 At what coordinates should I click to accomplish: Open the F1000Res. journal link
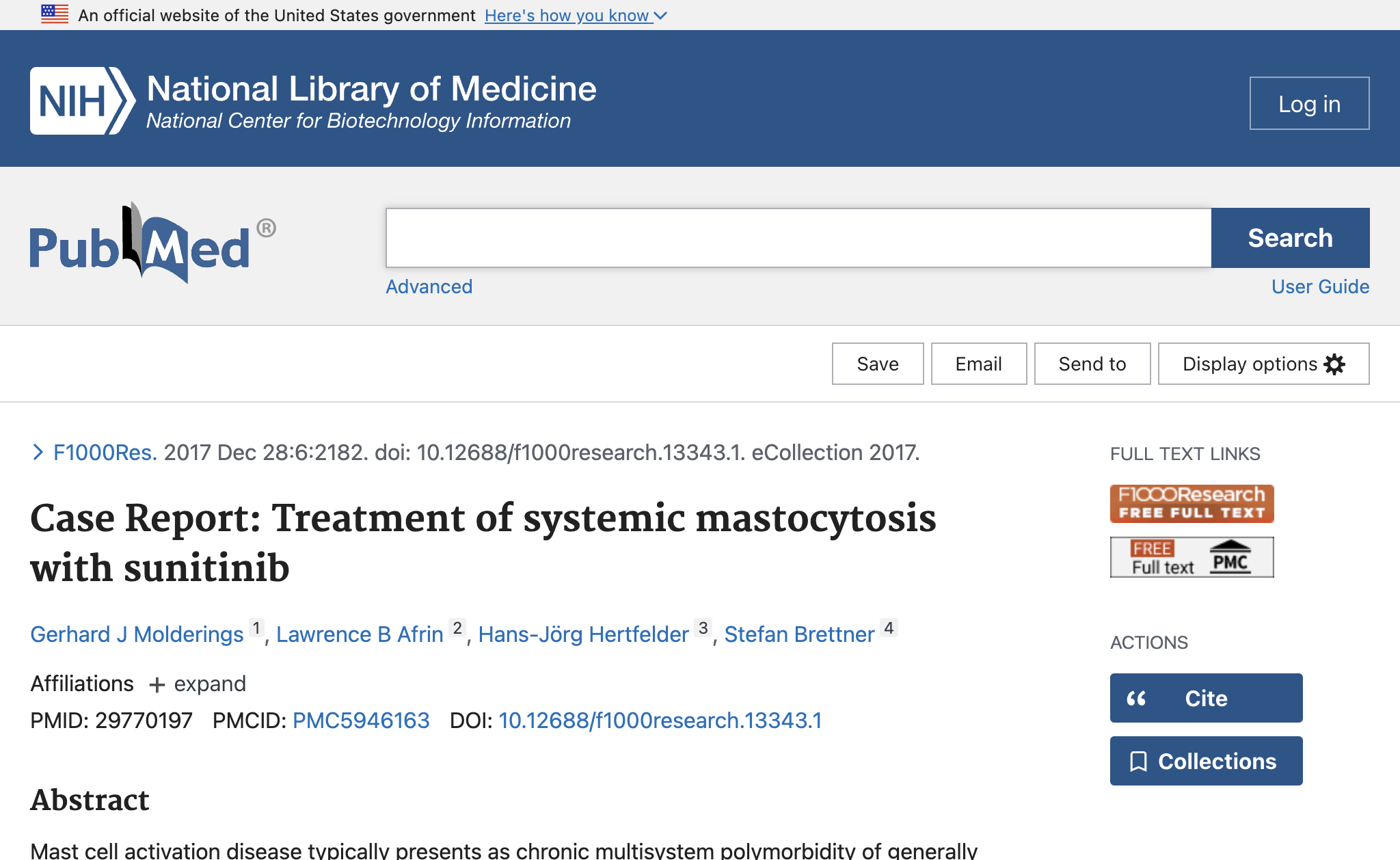point(105,453)
